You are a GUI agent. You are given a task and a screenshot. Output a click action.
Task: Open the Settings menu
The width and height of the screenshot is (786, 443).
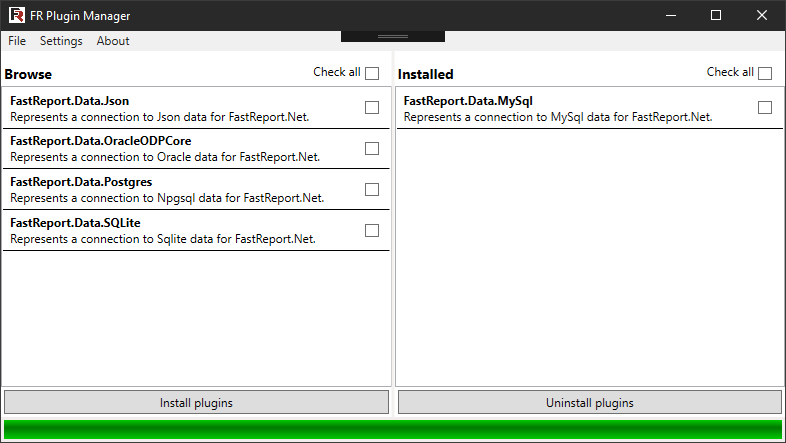coord(61,41)
